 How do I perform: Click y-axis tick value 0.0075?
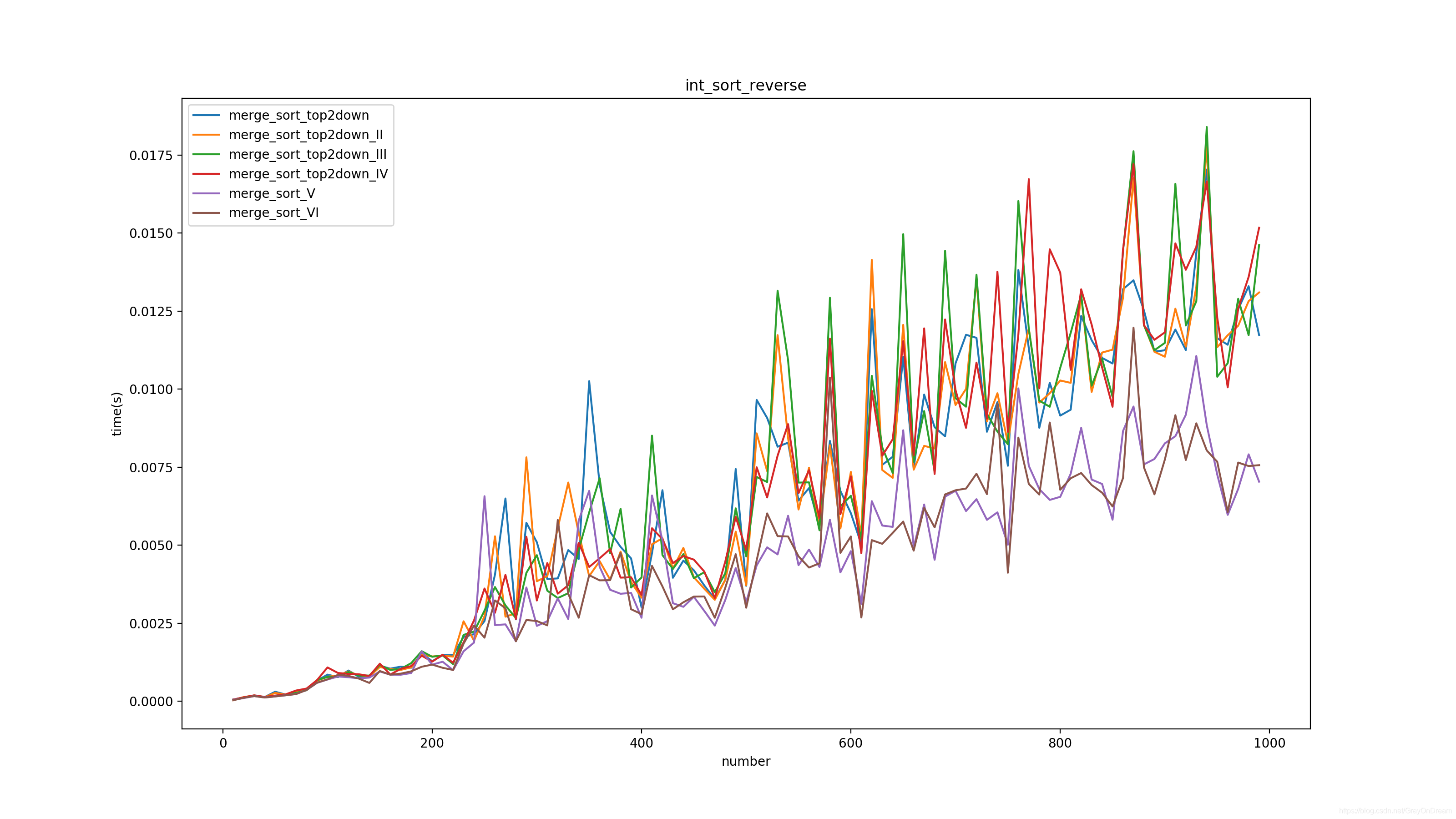(x=151, y=467)
